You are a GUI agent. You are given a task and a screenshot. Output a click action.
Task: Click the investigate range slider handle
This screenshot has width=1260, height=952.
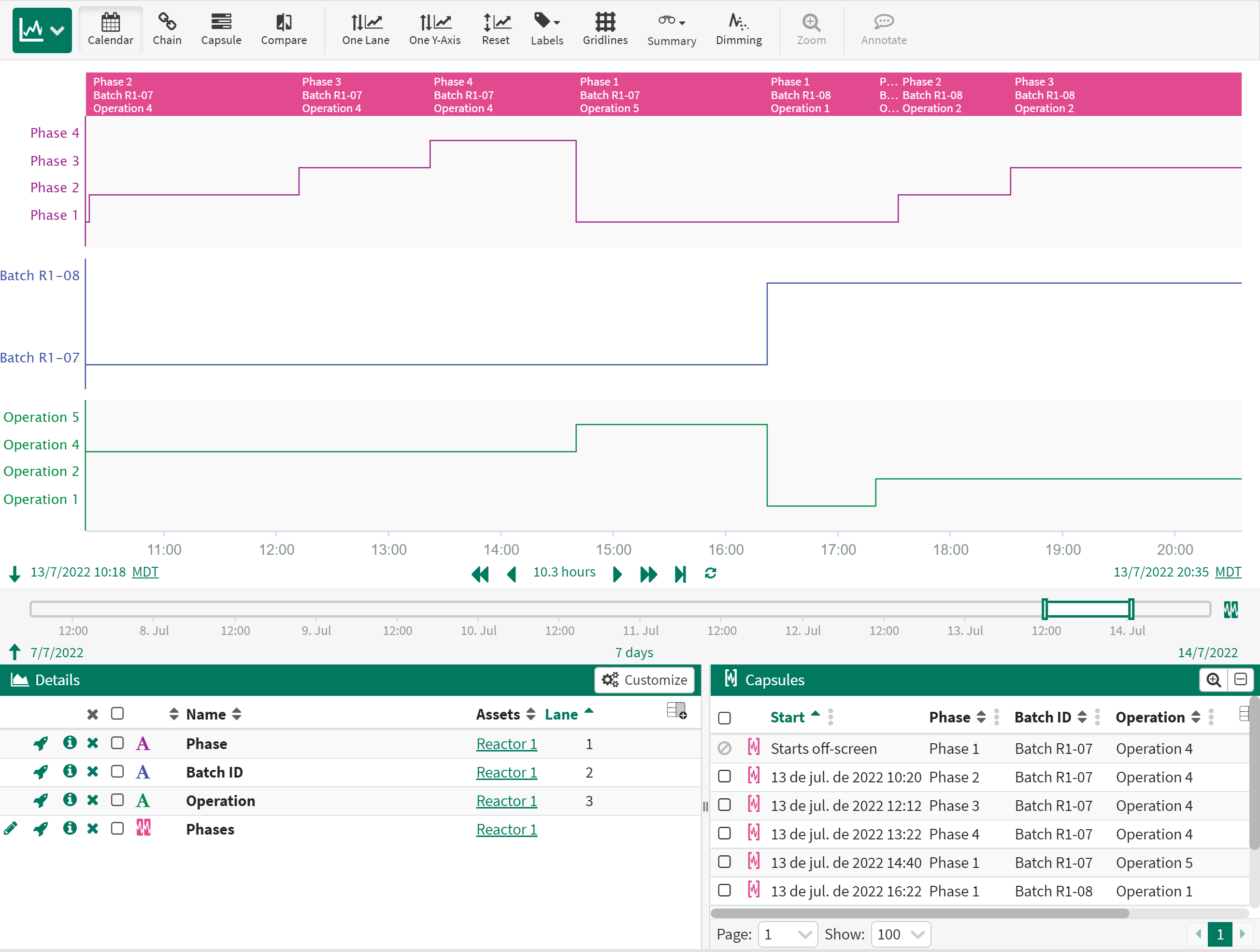coord(1045,609)
